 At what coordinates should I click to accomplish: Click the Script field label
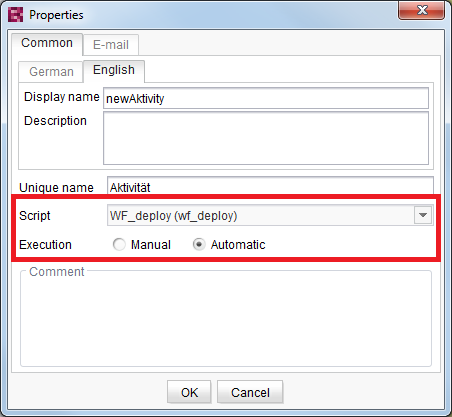[35, 216]
